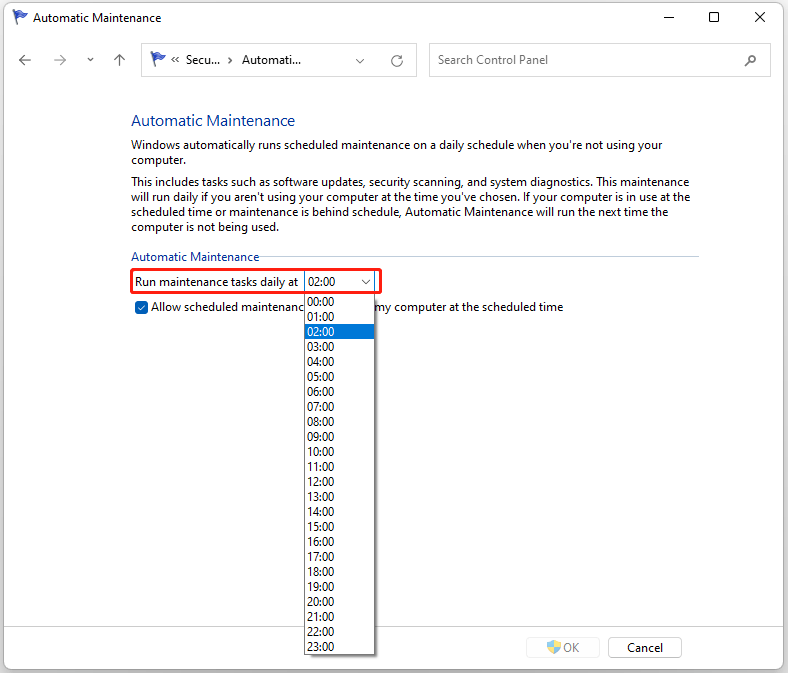Expand the address bar history dropdown
The image size is (788, 673).
click(360, 61)
